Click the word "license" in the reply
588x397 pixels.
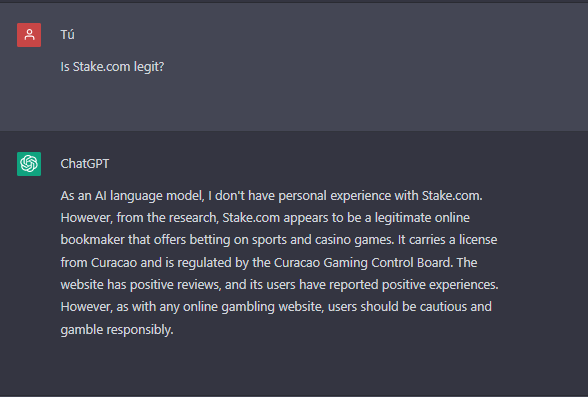[478, 240]
